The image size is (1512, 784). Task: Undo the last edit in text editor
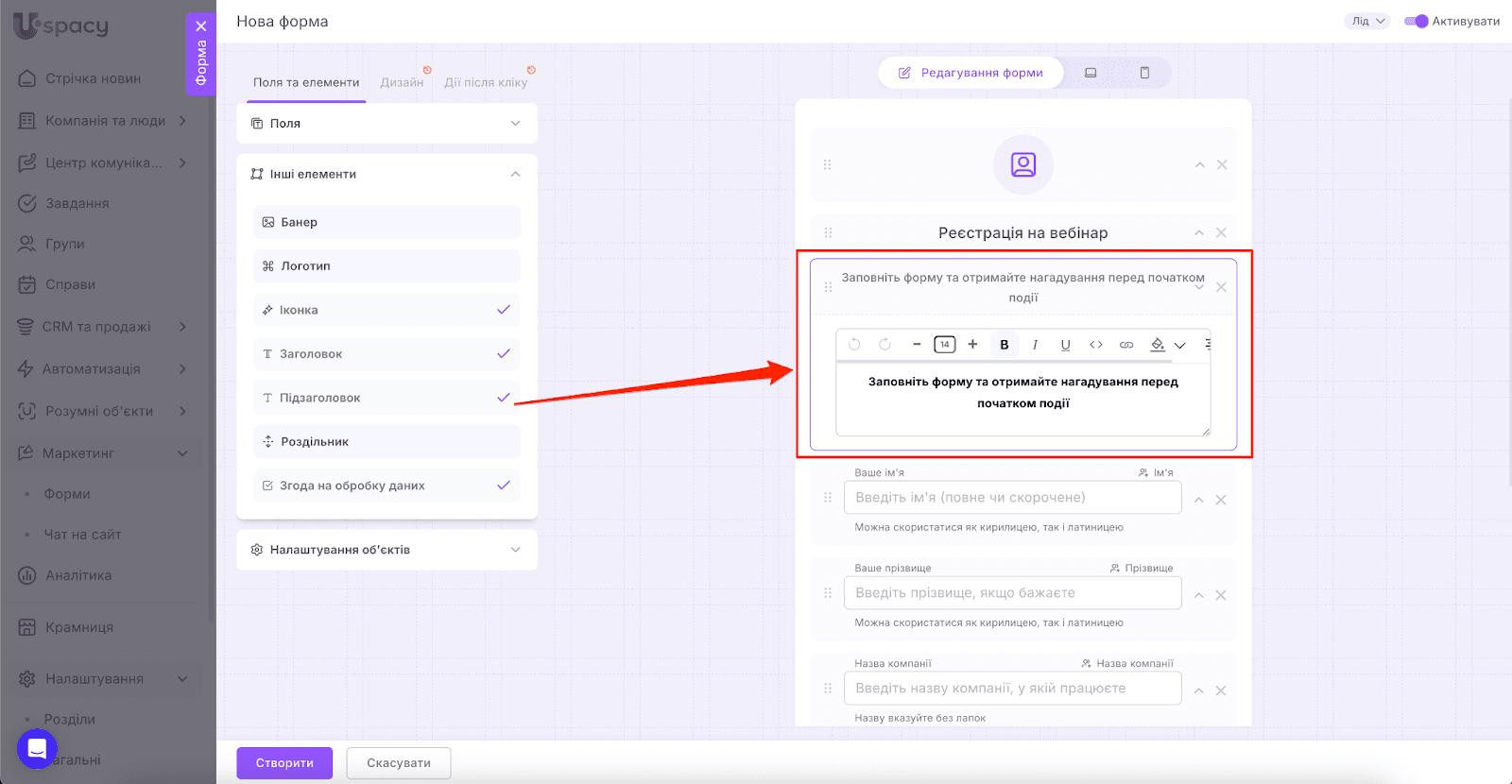854,345
